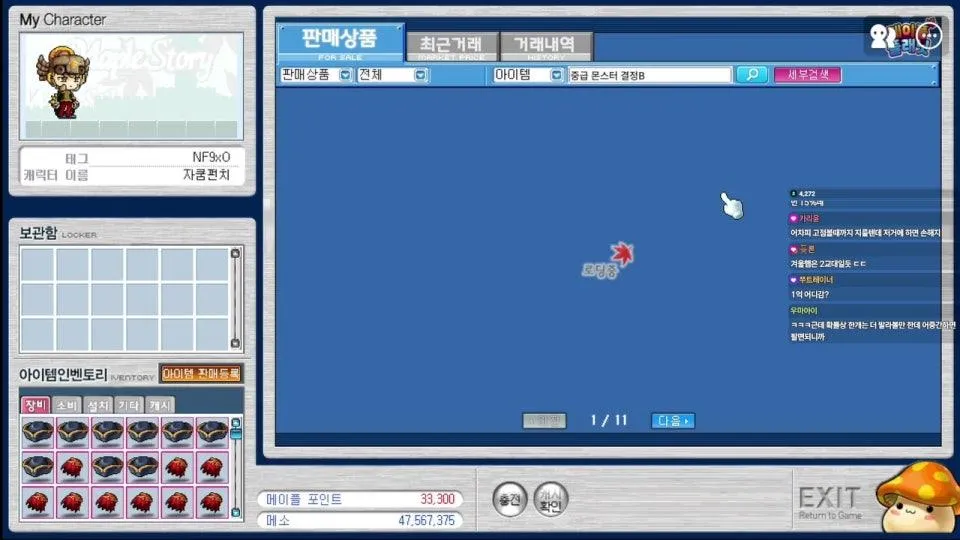Select first dark hat in inventory top row
Screen dimensions: 960x540
click(x=38, y=433)
